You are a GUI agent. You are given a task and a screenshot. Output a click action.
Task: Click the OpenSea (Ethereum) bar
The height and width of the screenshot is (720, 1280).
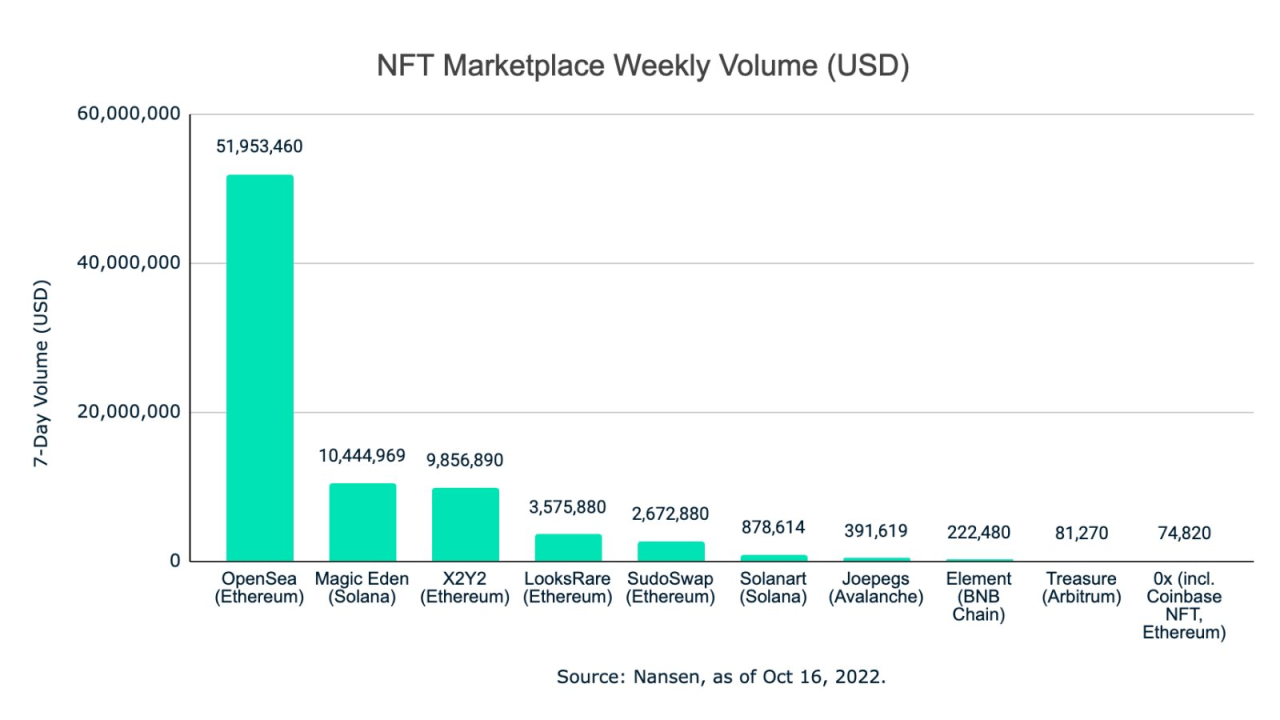point(260,367)
